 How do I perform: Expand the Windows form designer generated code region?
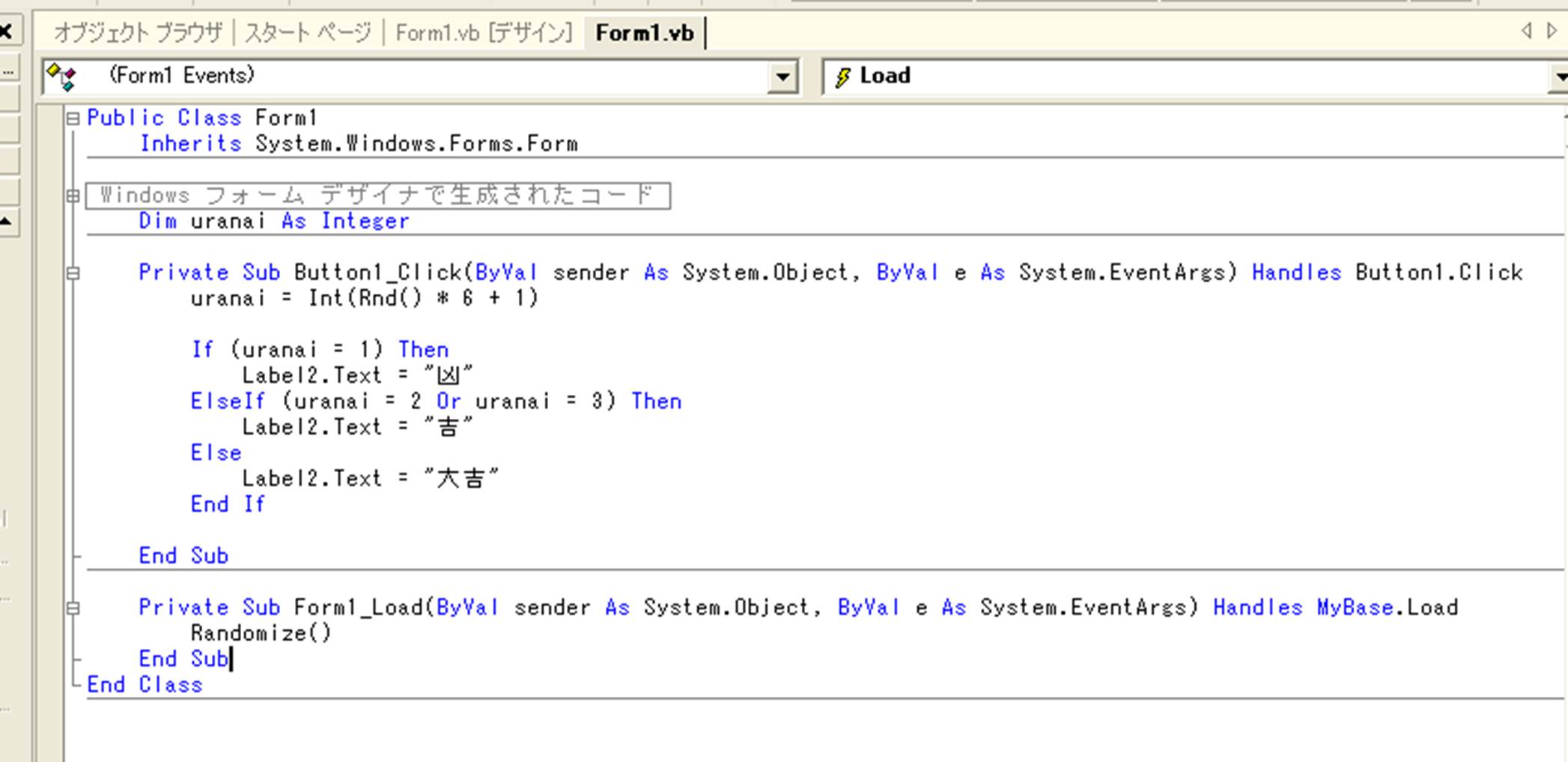73,196
